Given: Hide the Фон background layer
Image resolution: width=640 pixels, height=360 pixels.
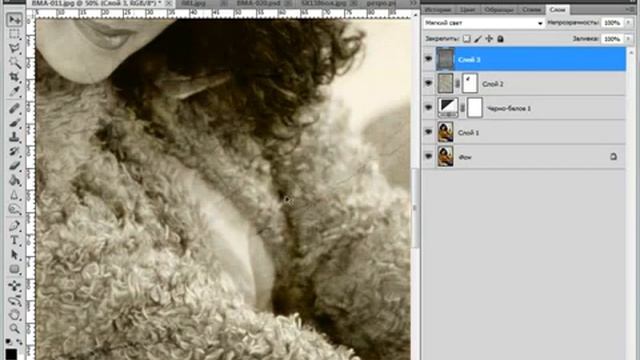Looking at the screenshot, I should (429, 156).
